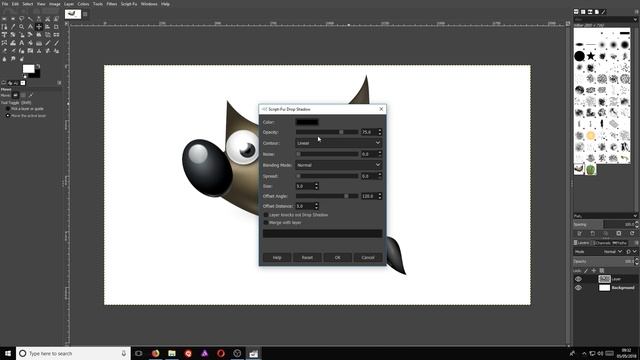
Task: Hide the Background layer eye icon
Action: click(x=578, y=288)
